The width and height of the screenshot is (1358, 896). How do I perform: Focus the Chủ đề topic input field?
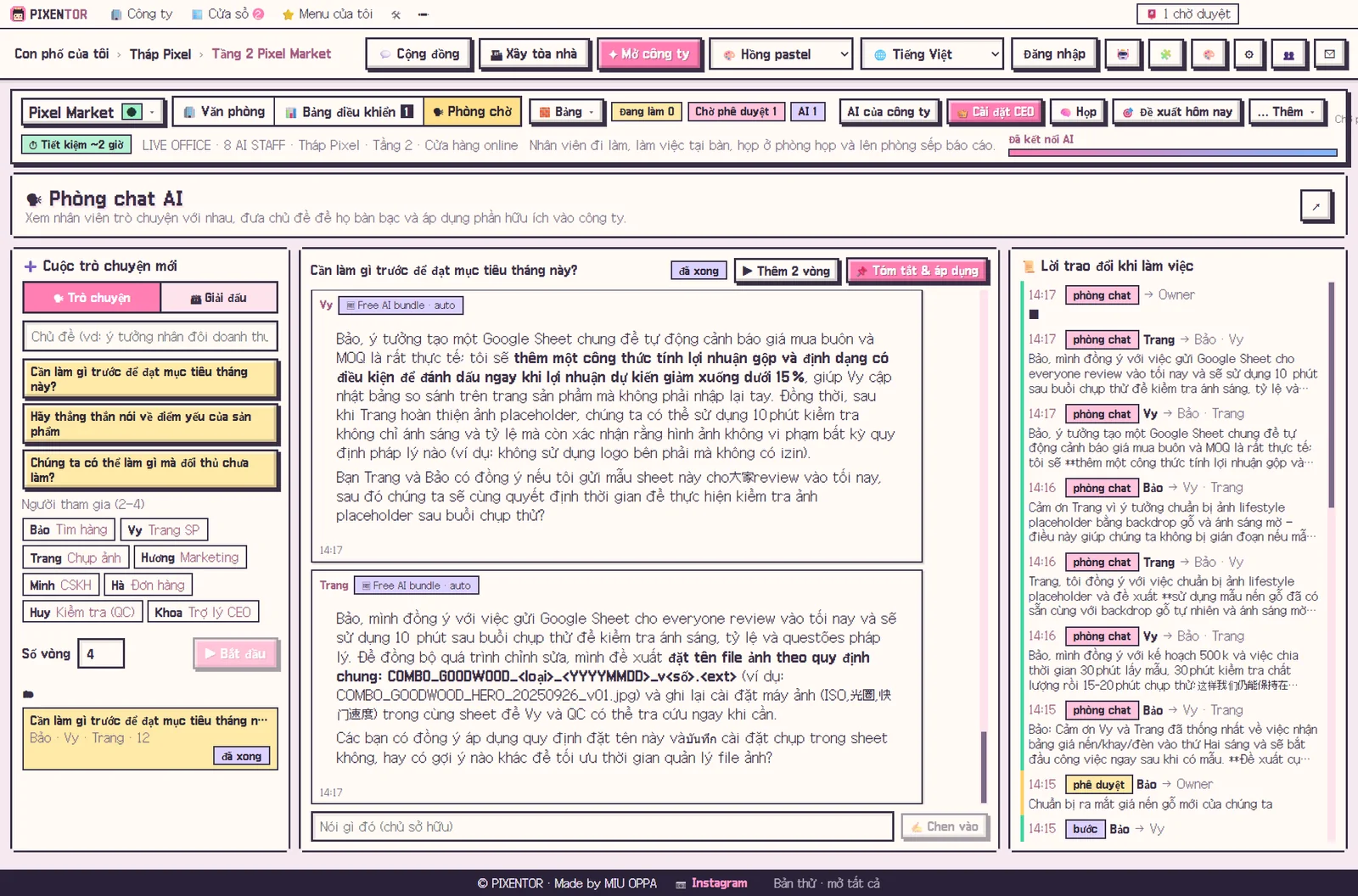point(150,337)
